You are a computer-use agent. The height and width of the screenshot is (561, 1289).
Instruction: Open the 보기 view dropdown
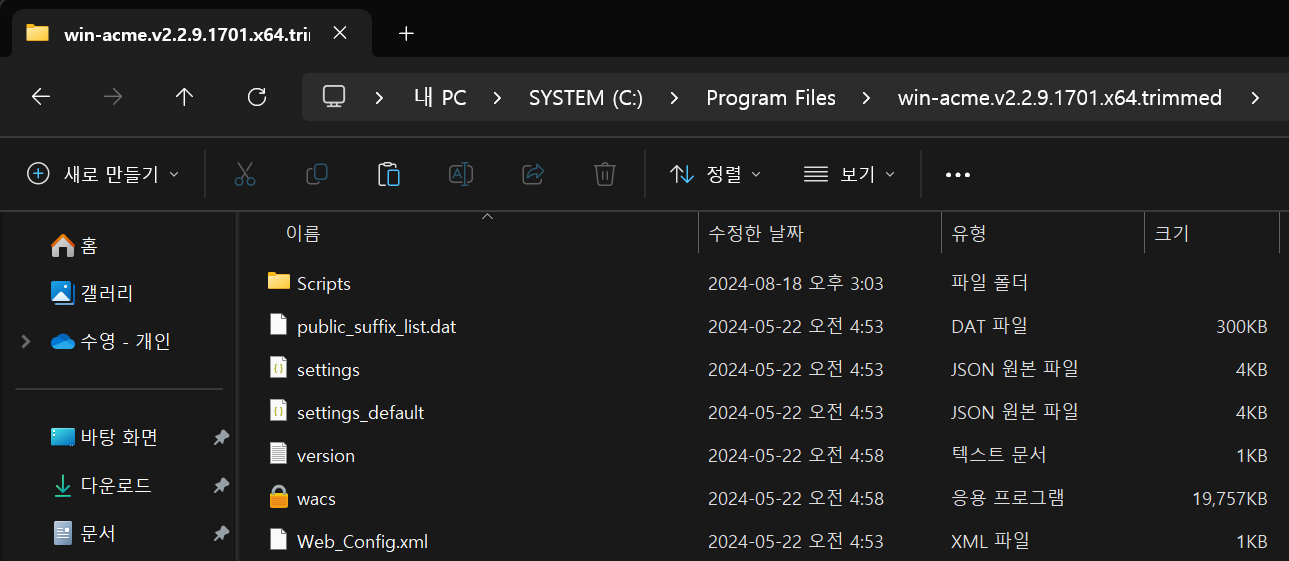tap(849, 174)
